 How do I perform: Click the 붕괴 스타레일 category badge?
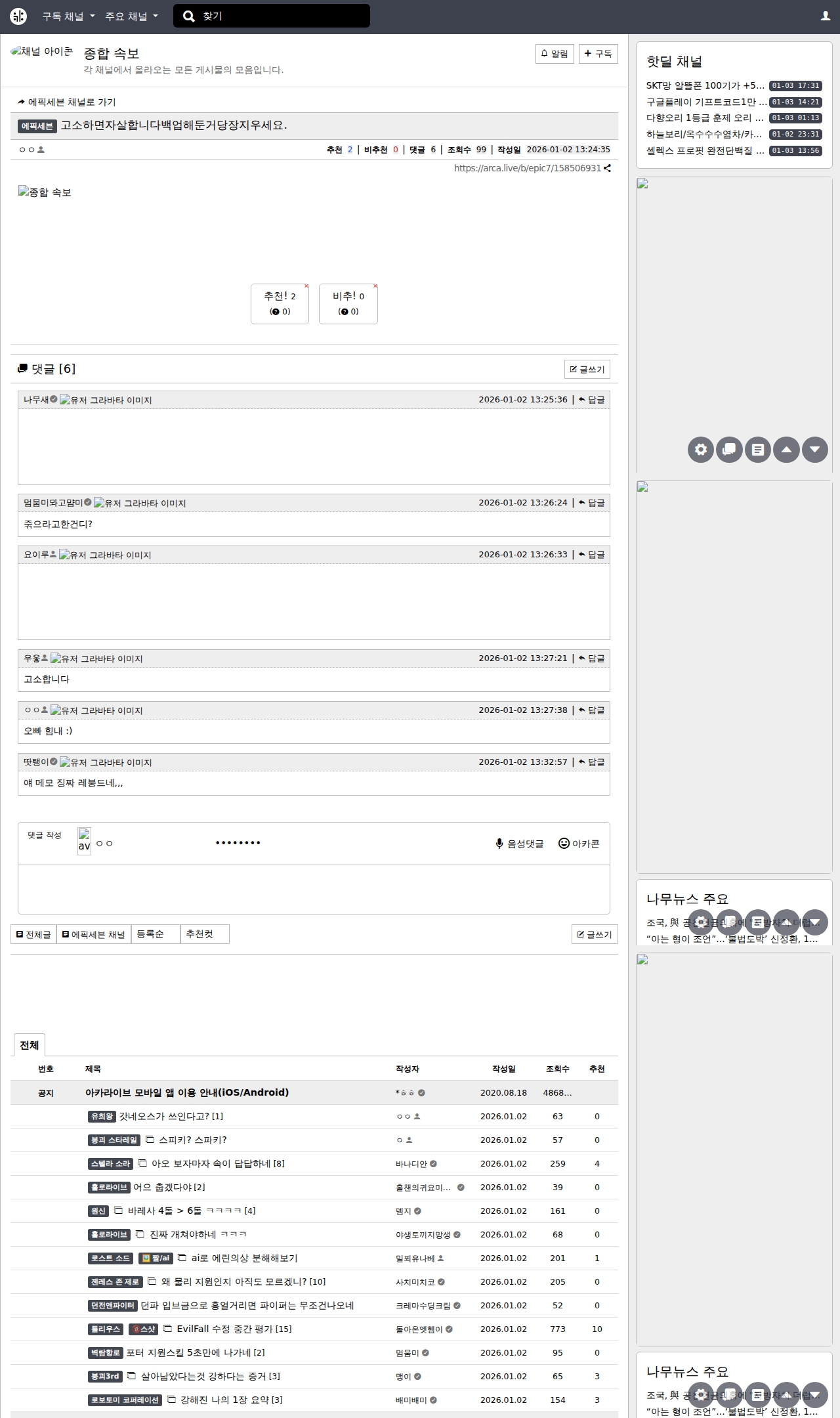click(114, 1140)
